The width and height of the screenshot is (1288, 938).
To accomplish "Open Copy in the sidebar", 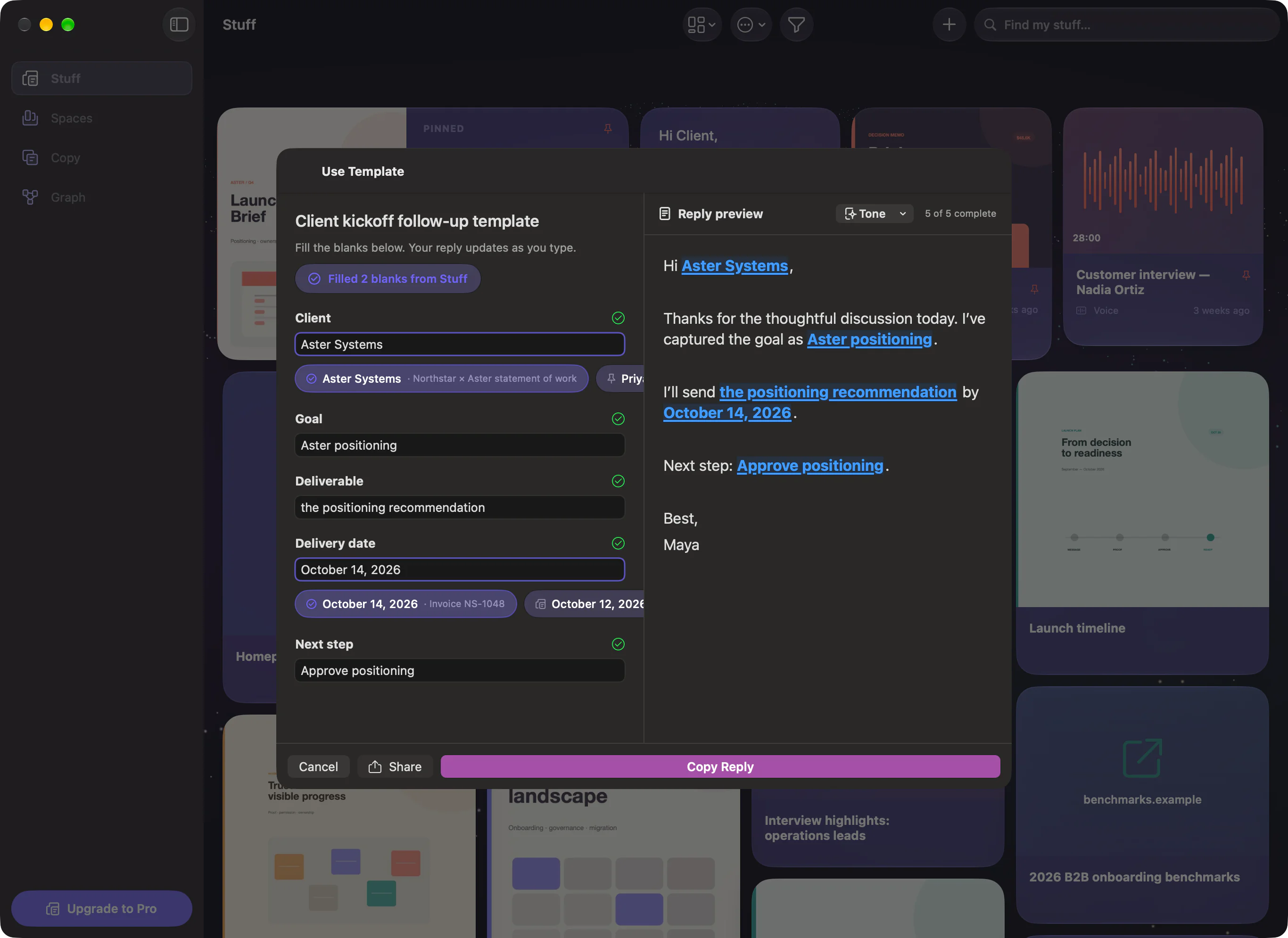I will pos(102,158).
